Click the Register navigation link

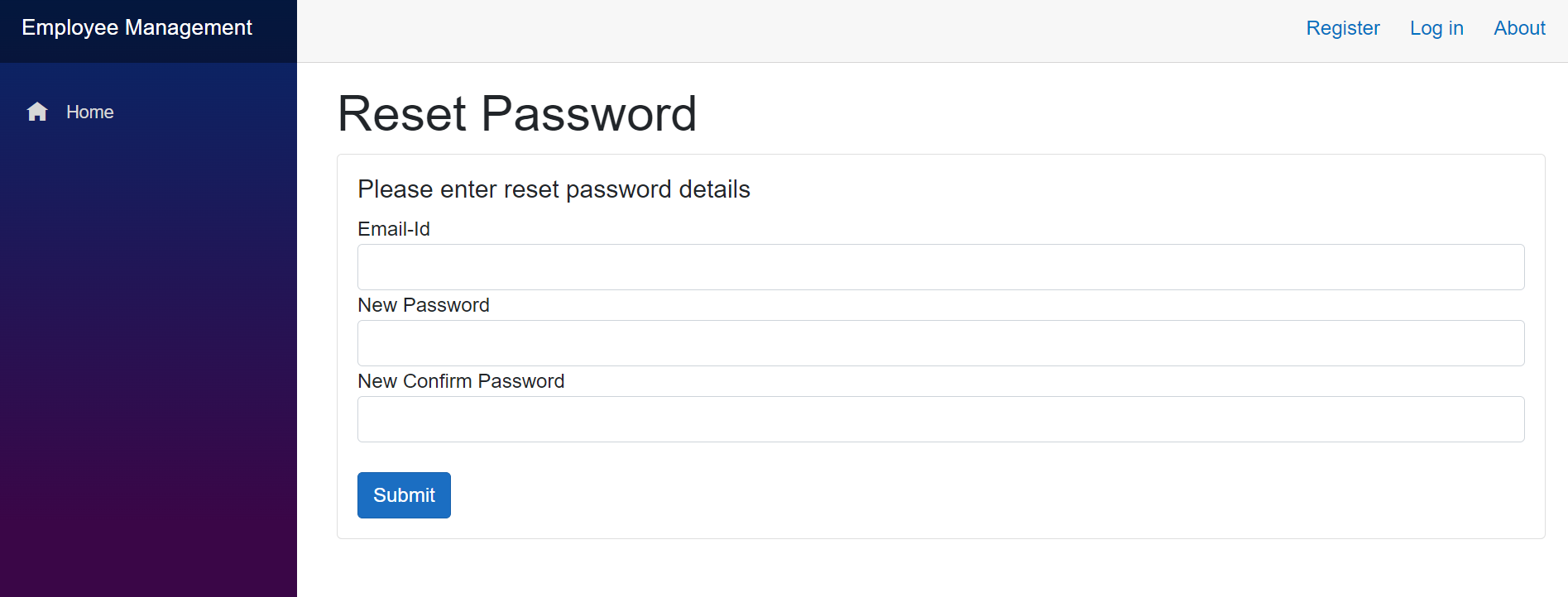pyautogui.click(x=1342, y=27)
